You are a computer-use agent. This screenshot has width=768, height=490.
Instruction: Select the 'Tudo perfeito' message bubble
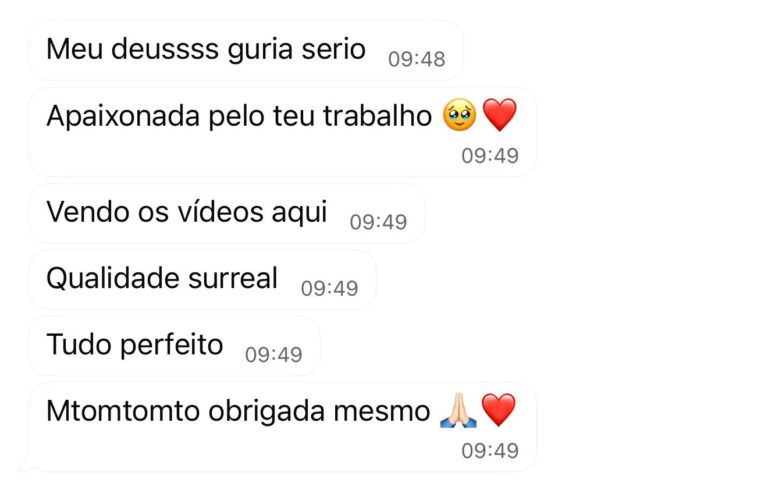174,346
